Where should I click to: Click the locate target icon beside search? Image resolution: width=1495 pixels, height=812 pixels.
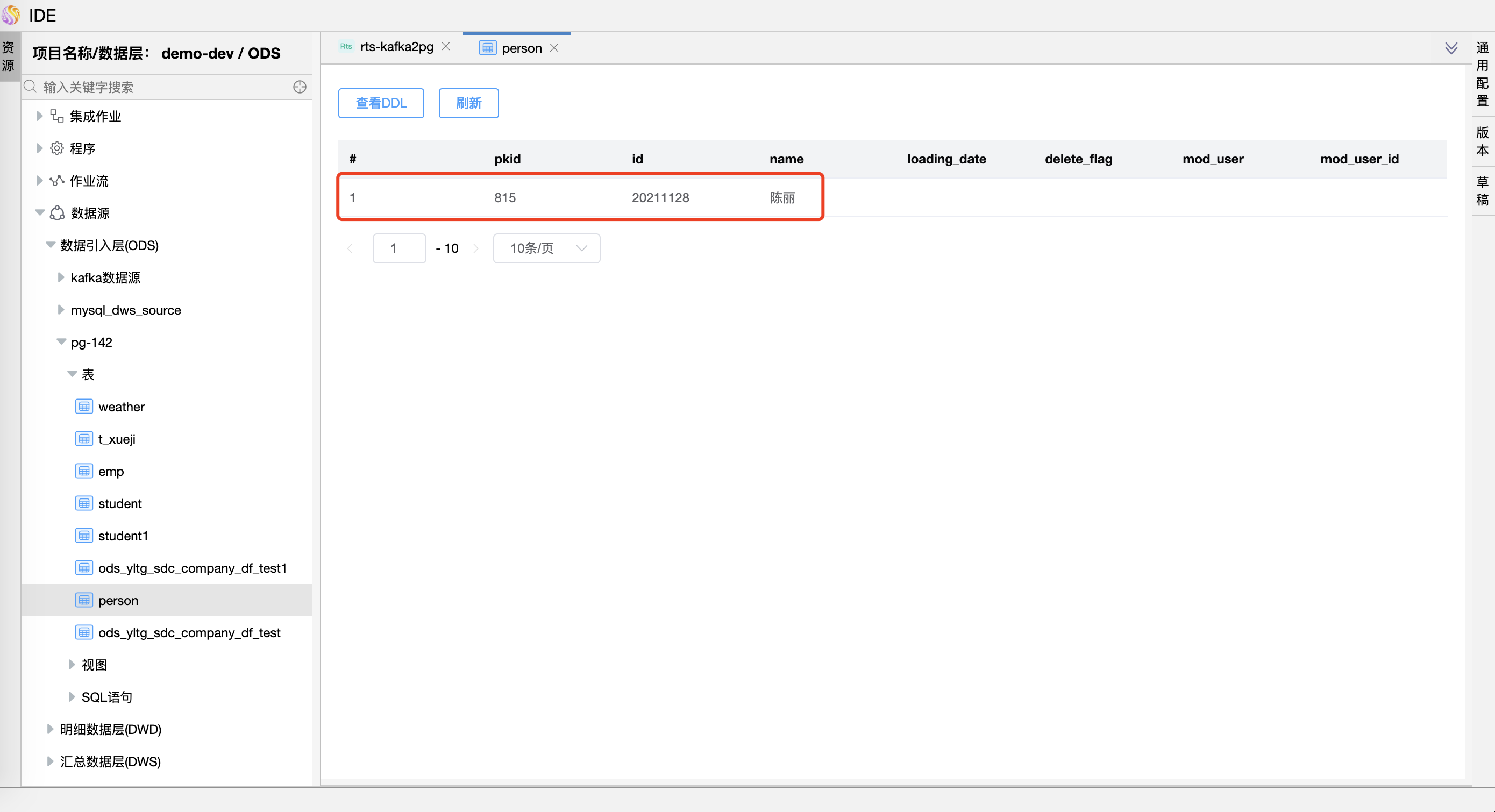tap(300, 87)
